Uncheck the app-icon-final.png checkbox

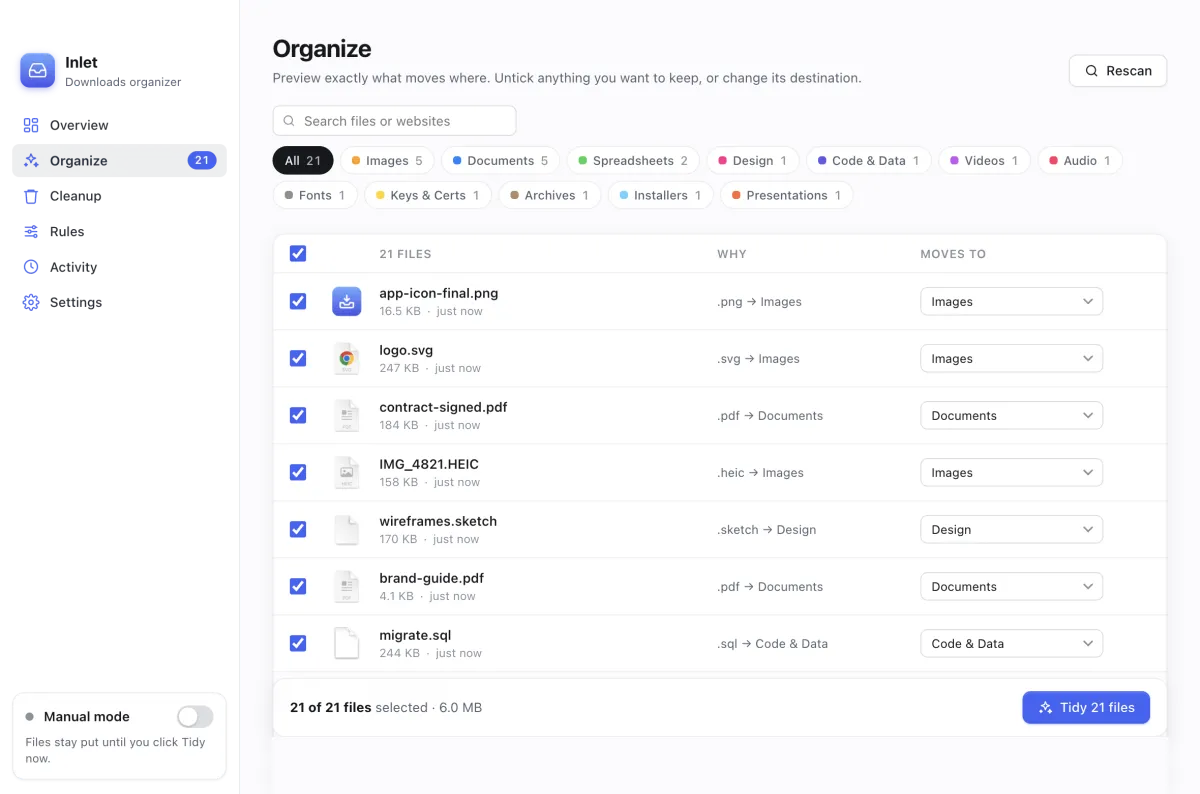click(298, 301)
